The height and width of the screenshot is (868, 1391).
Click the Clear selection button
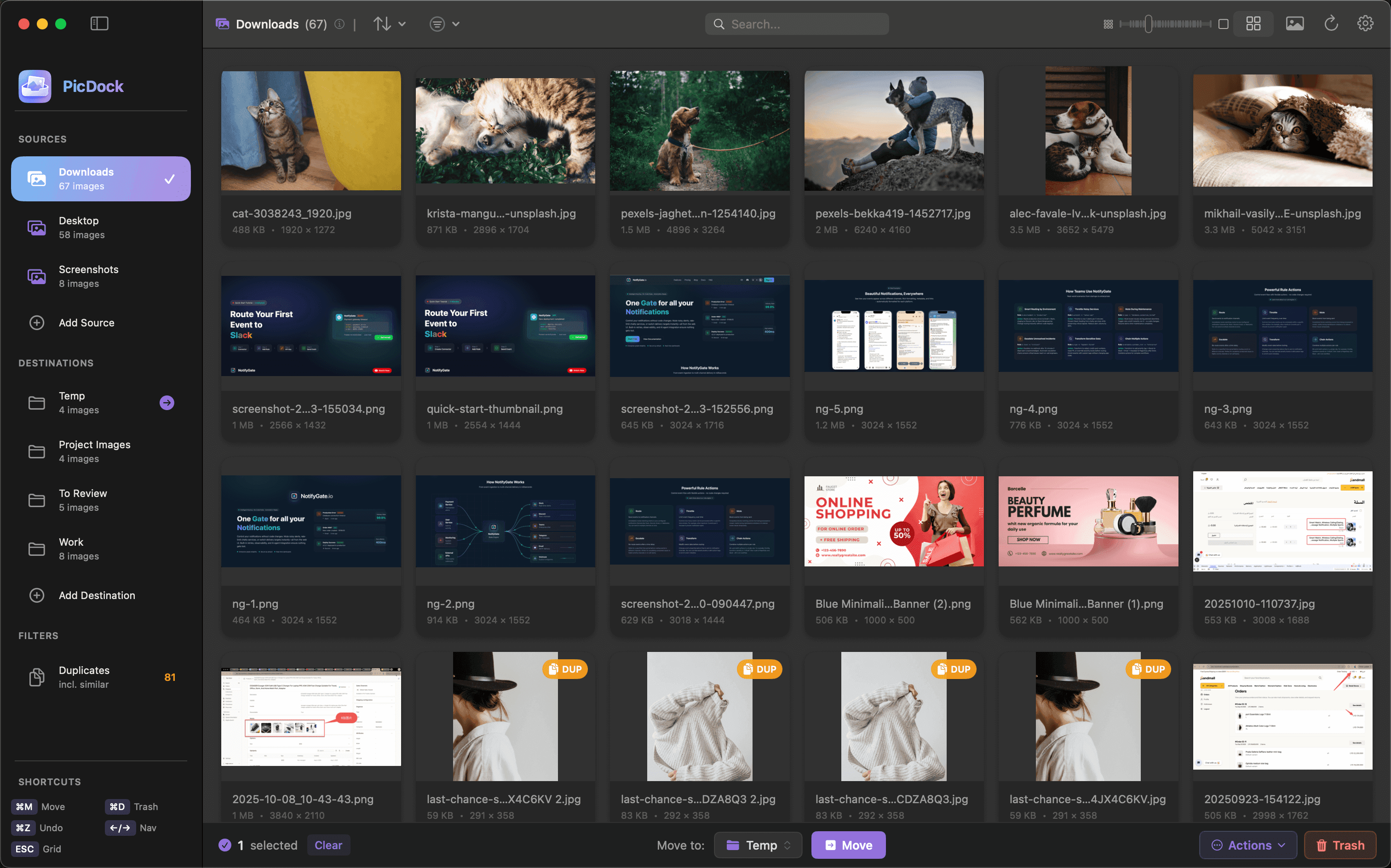coord(328,845)
